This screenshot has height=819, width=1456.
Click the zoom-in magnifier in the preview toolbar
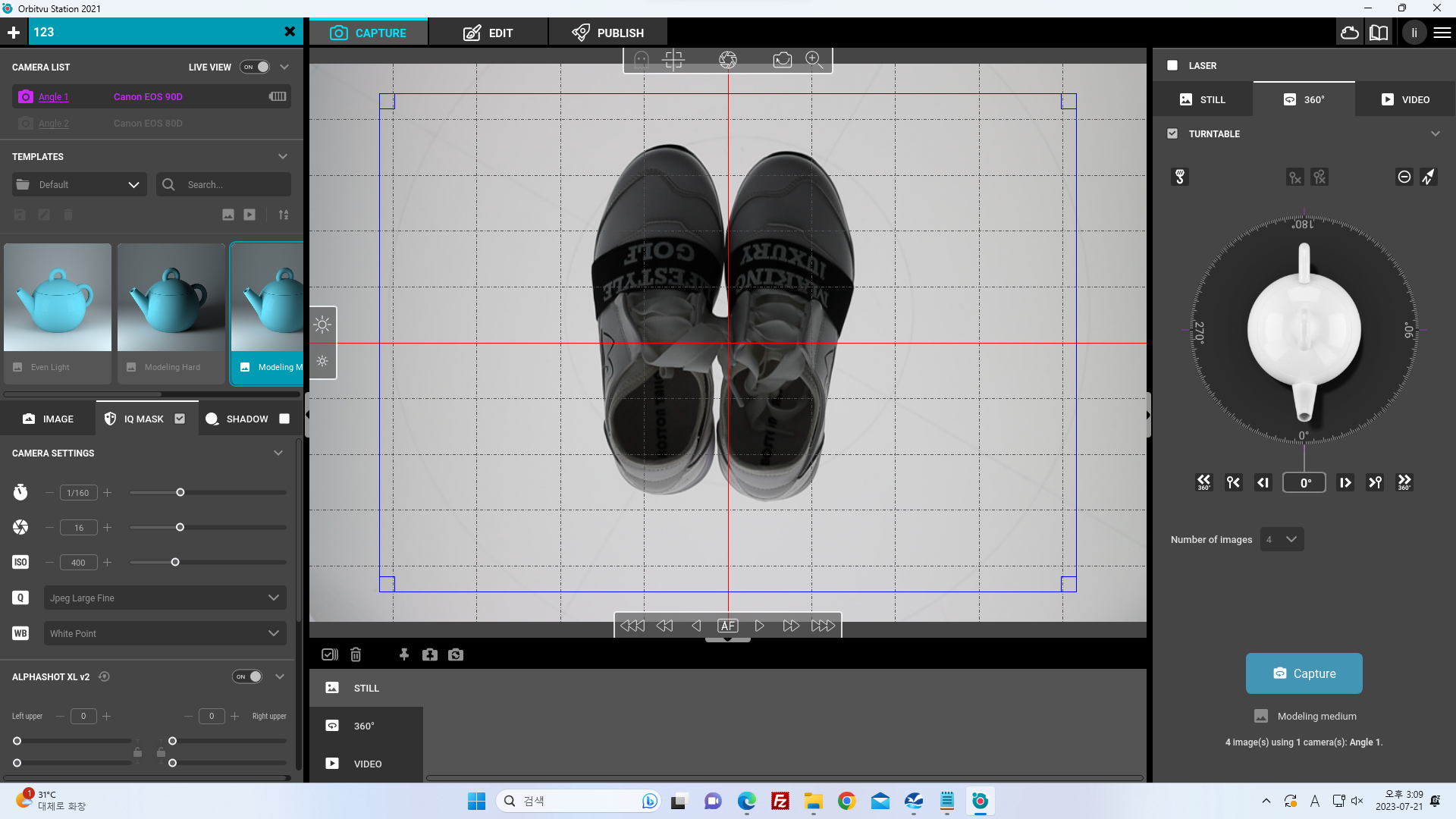click(814, 59)
